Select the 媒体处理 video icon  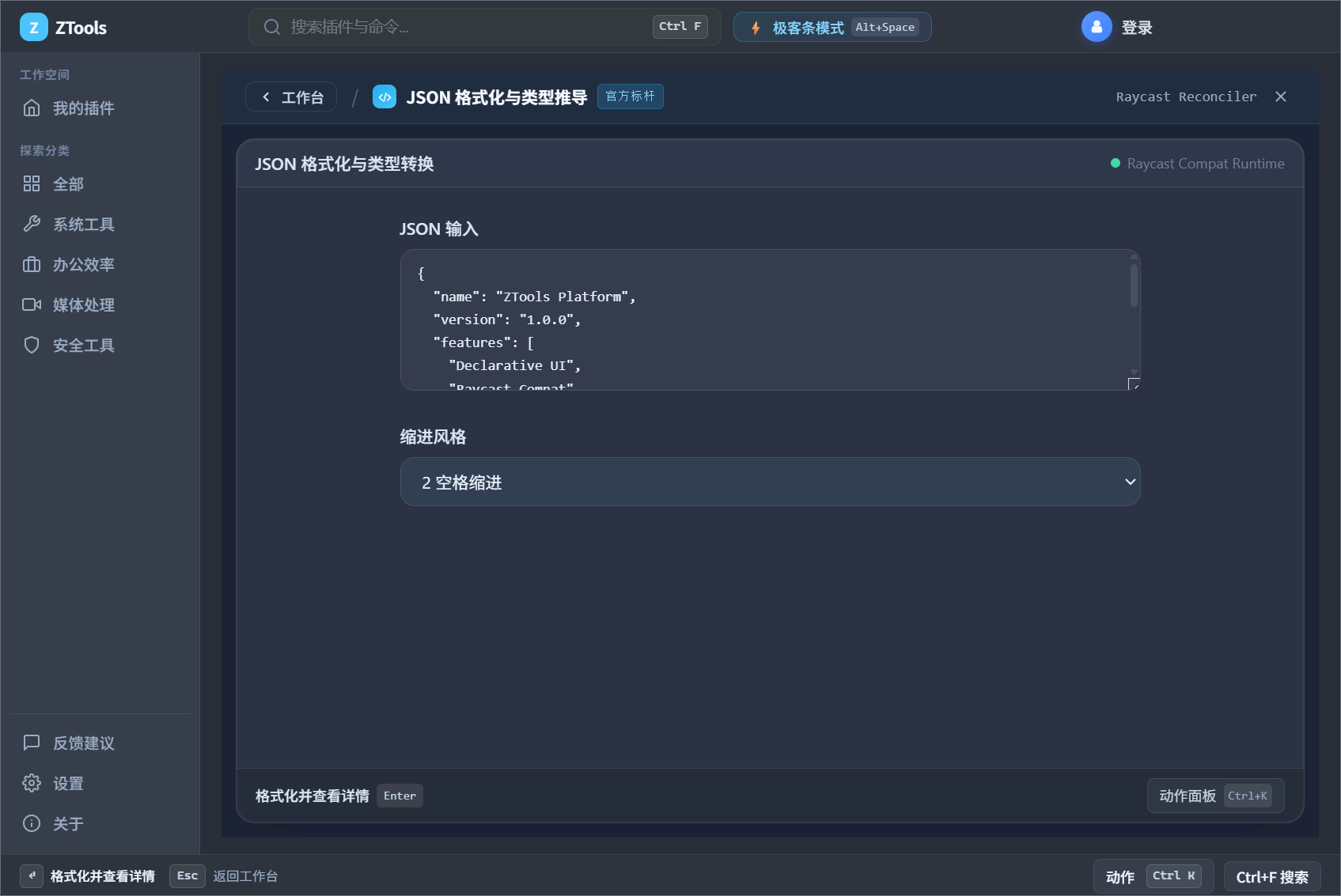coord(32,305)
